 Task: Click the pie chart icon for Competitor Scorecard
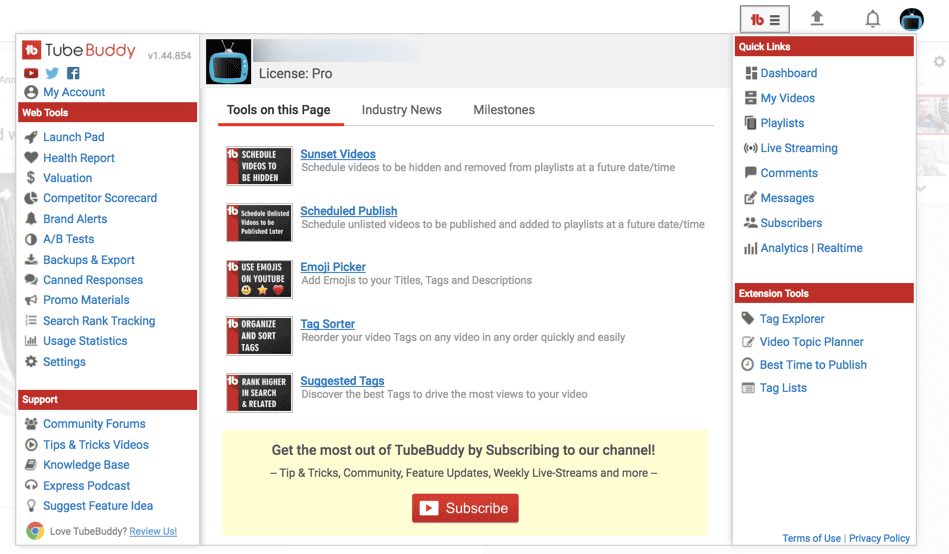[31, 198]
